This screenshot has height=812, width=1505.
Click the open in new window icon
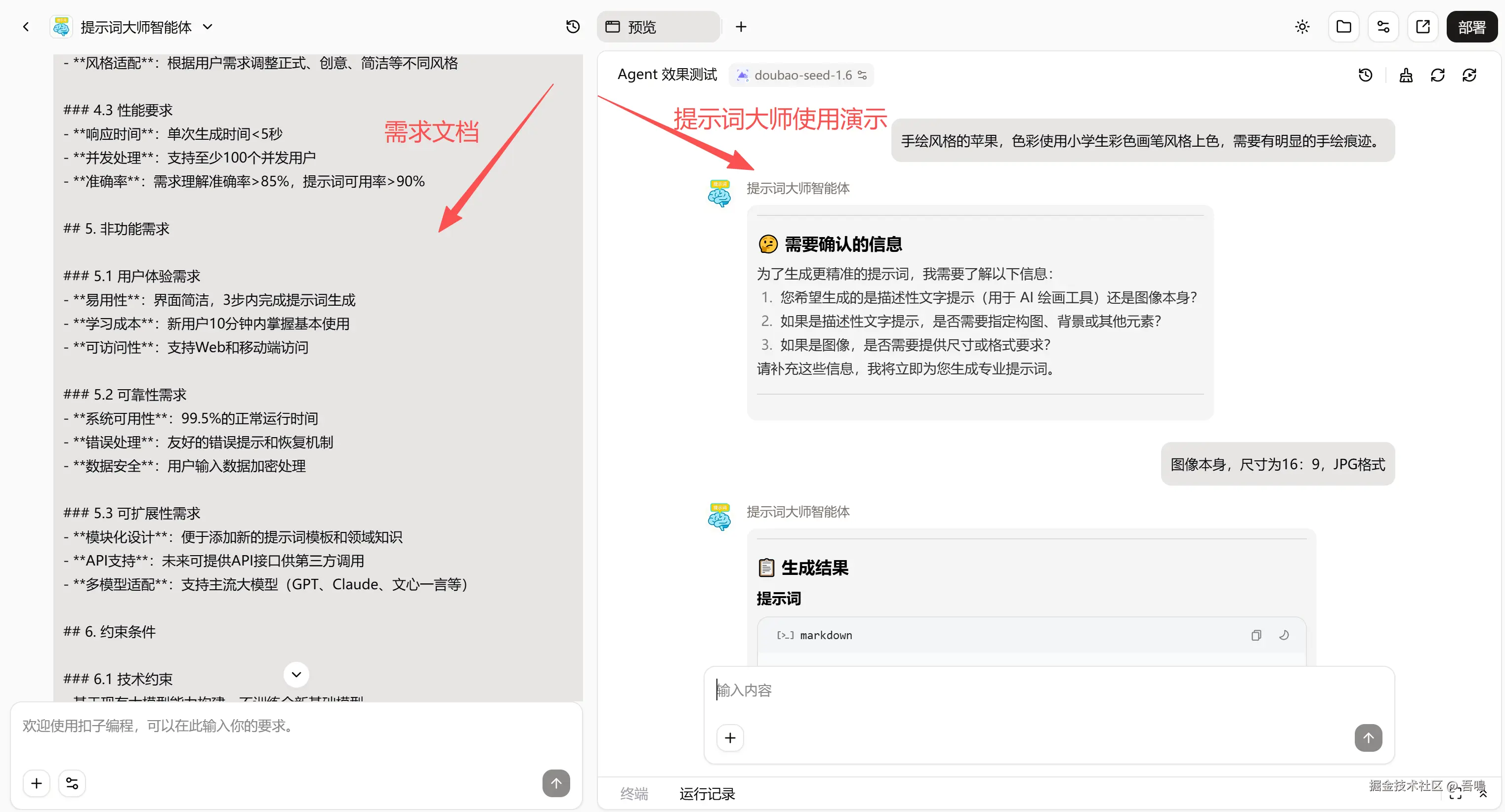1422,27
